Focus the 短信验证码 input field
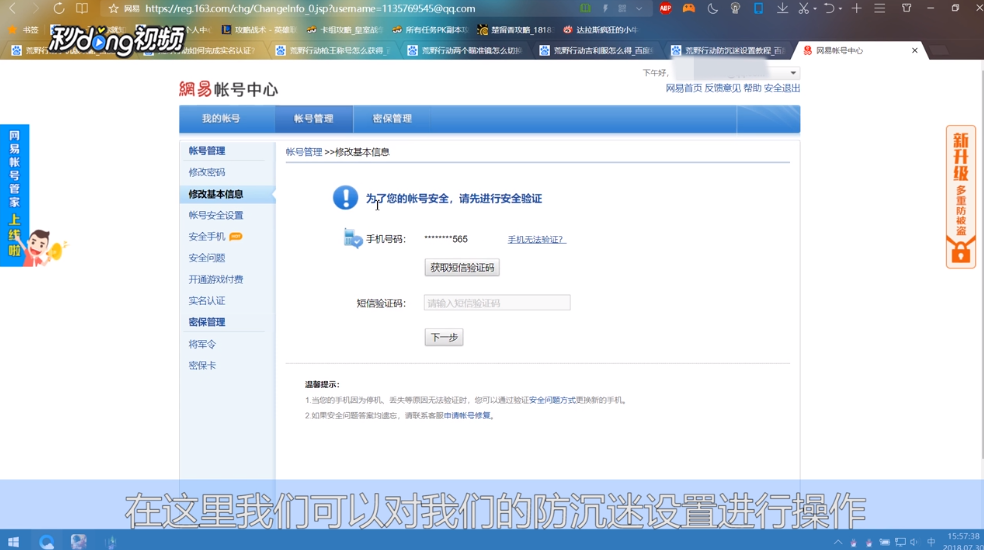The height and width of the screenshot is (550, 984). click(497, 303)
